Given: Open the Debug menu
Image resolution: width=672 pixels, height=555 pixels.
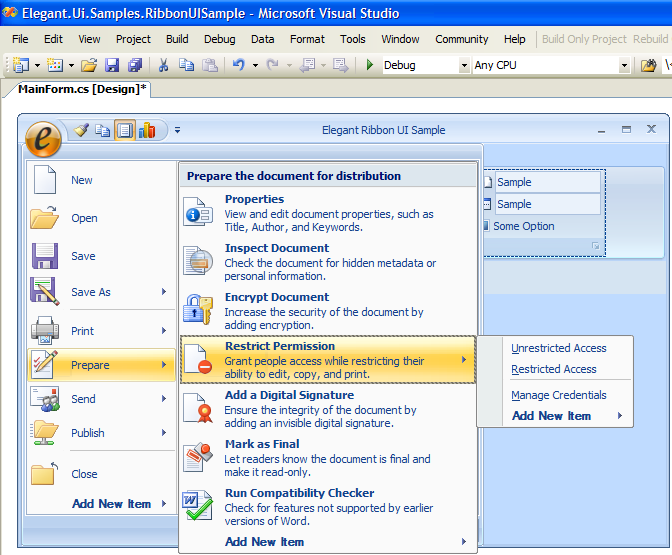Looking at the screenshot, I should click(x=219, y=39).
